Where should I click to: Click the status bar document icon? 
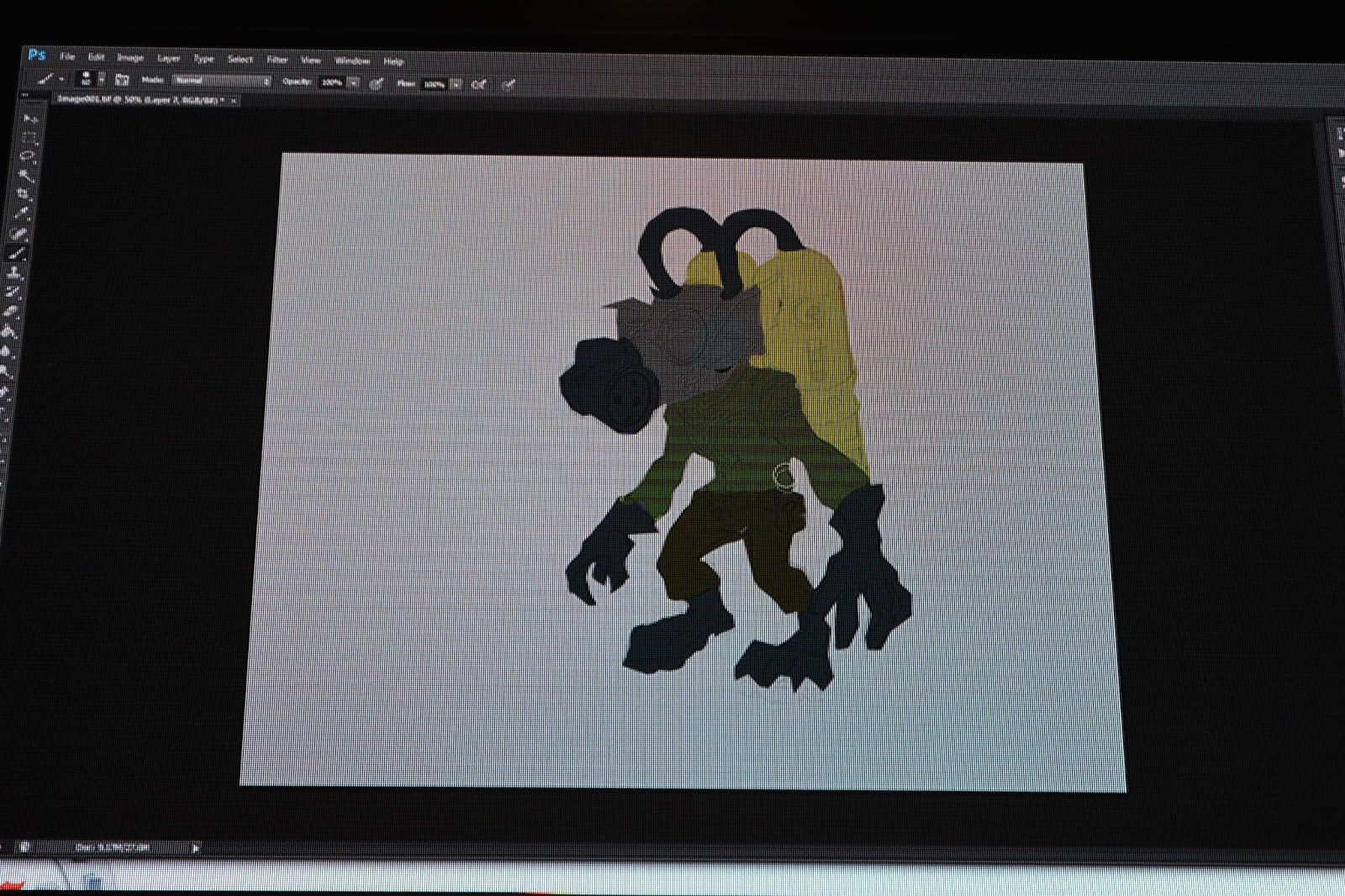pyautogui.click(x=24, y=847)
